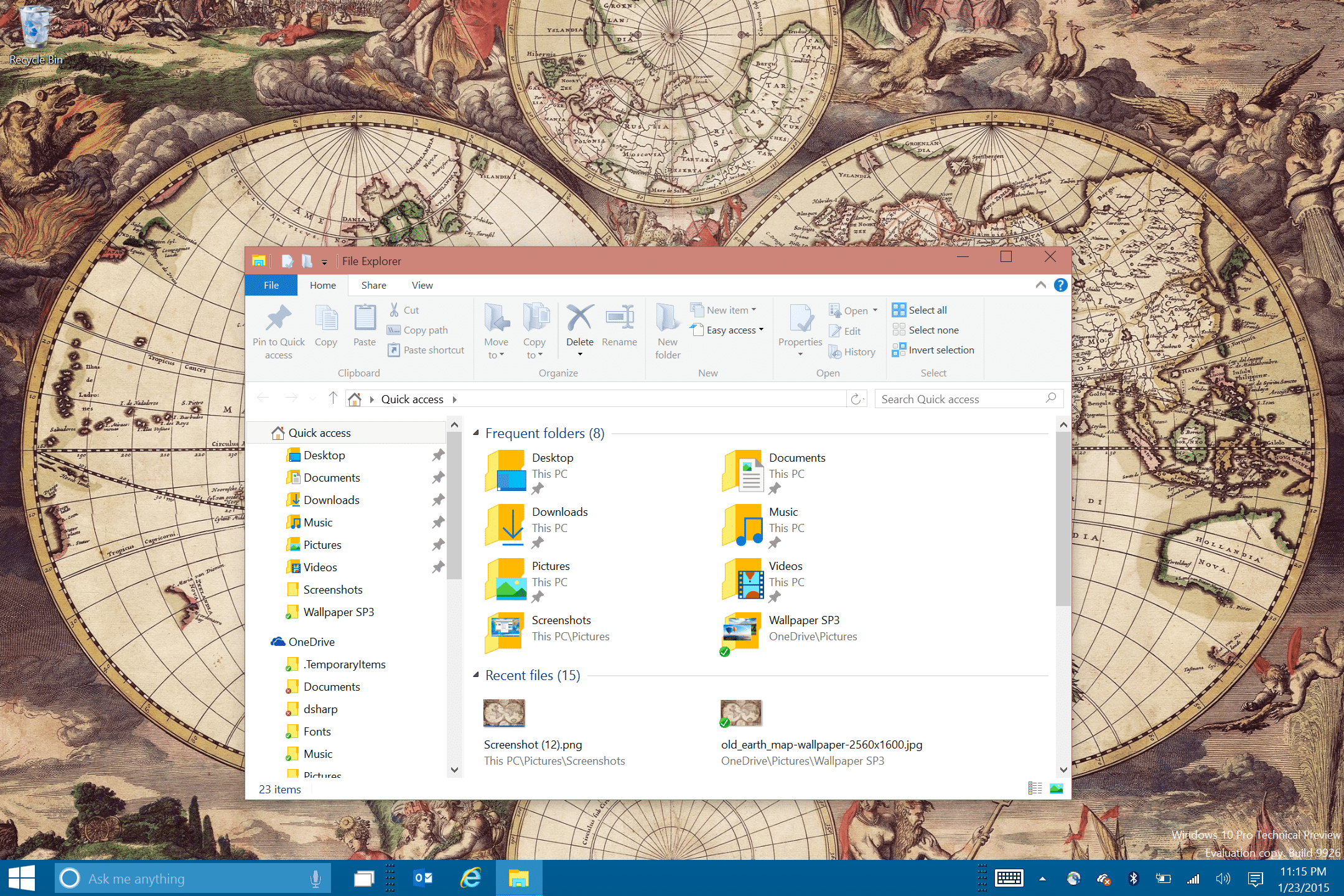Click the search magnifier icon
Viewport: 1344px width, 896px height.
[x=1051, y=398]
